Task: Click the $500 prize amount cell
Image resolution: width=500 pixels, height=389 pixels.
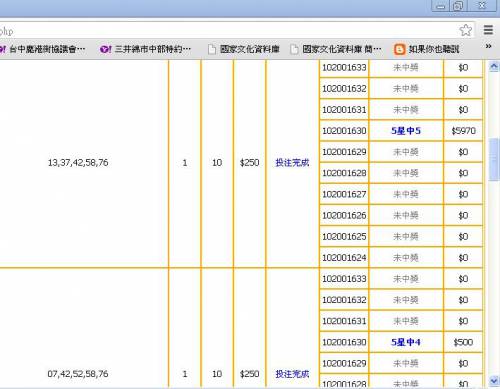Action: coord(463,342)
